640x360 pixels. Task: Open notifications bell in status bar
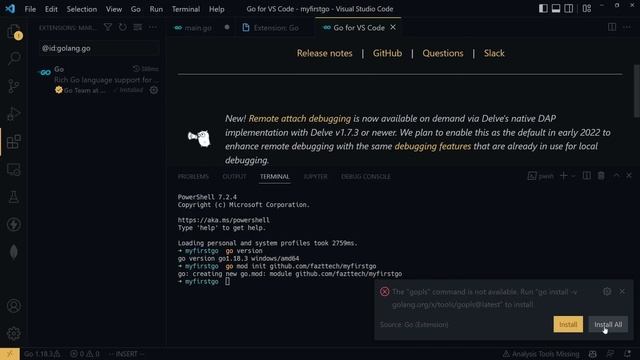(x=627, y=354)
